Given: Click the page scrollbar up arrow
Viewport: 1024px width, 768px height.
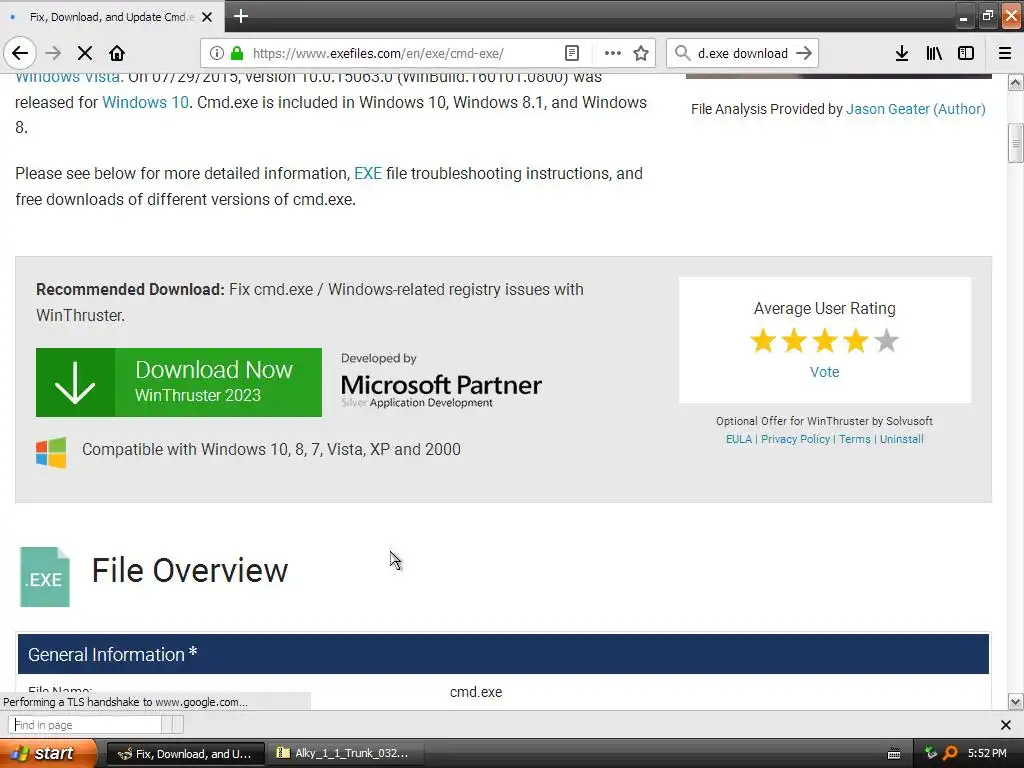Looking at the screenshot, I should click(1015, 82).
